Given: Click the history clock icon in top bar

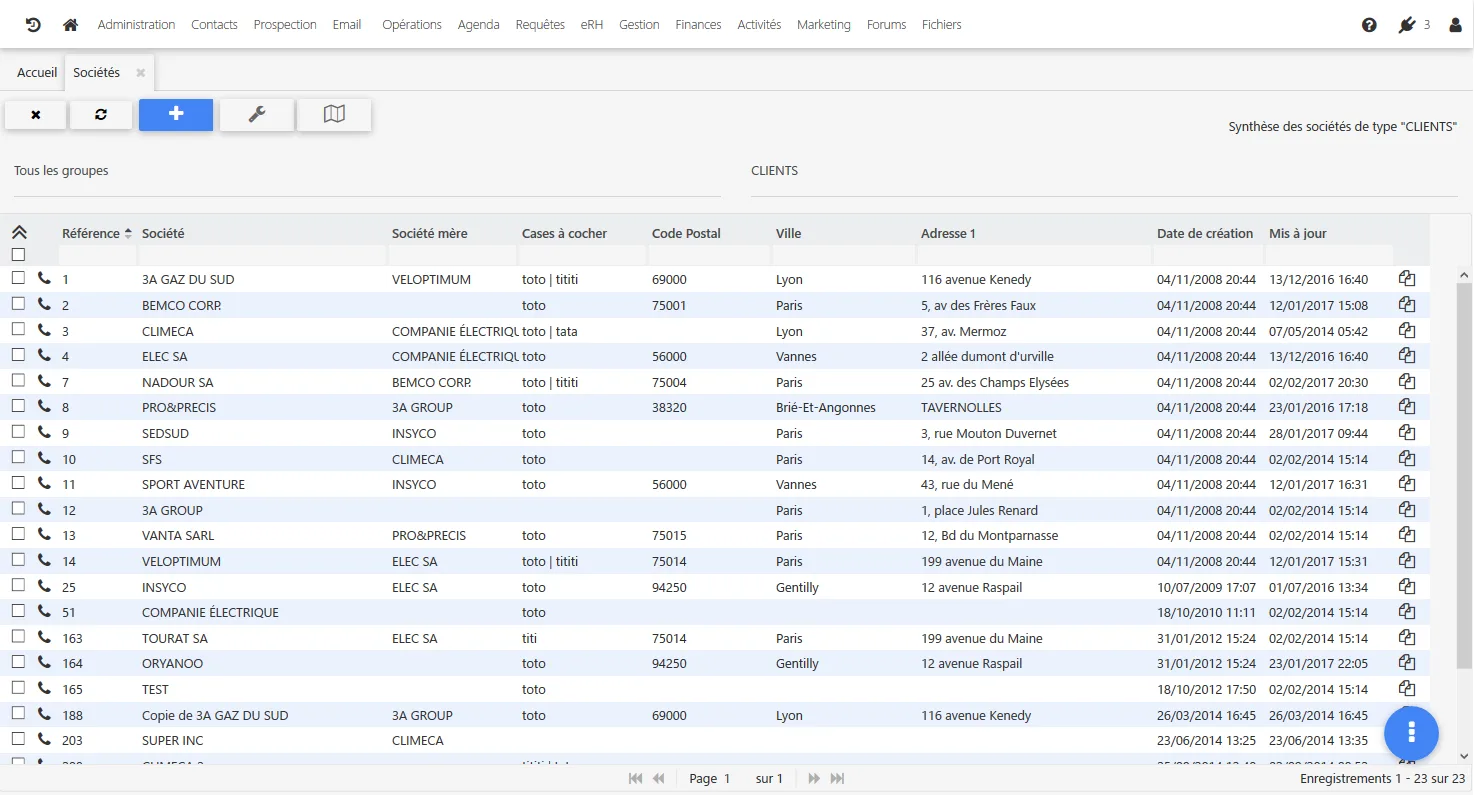Looking at the screenshot, I should pos(33,24).
